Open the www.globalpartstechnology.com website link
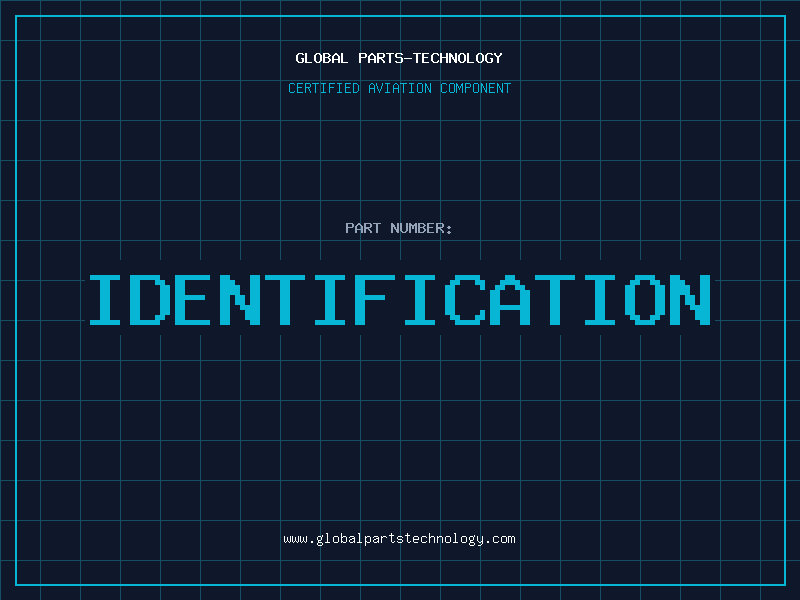Image resolution: width=800 pixels, height=600 pixels. click(x=399, y=539)
